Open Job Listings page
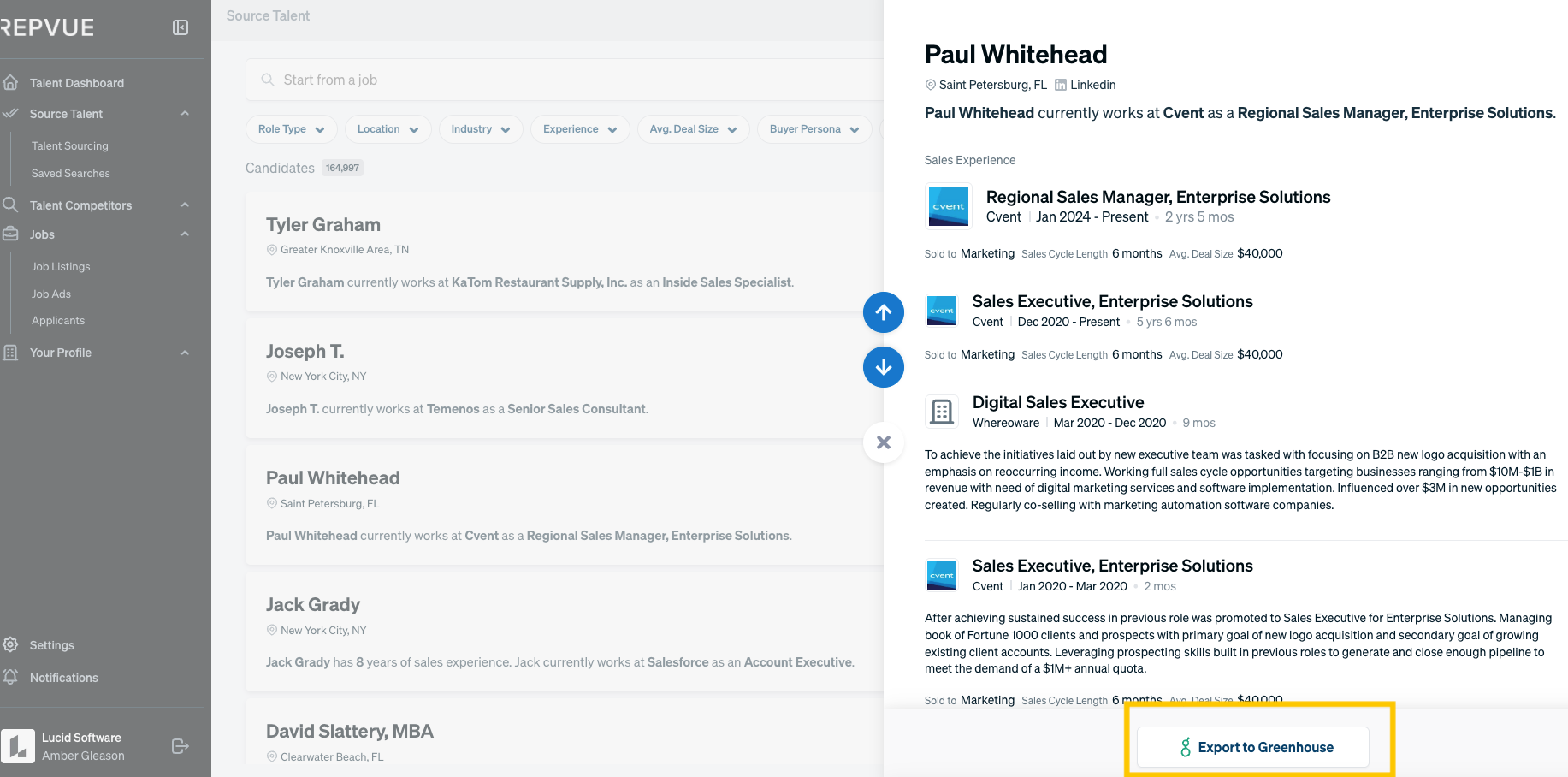Viewport: 1568px width, 777px height. (x=61, y=267)
